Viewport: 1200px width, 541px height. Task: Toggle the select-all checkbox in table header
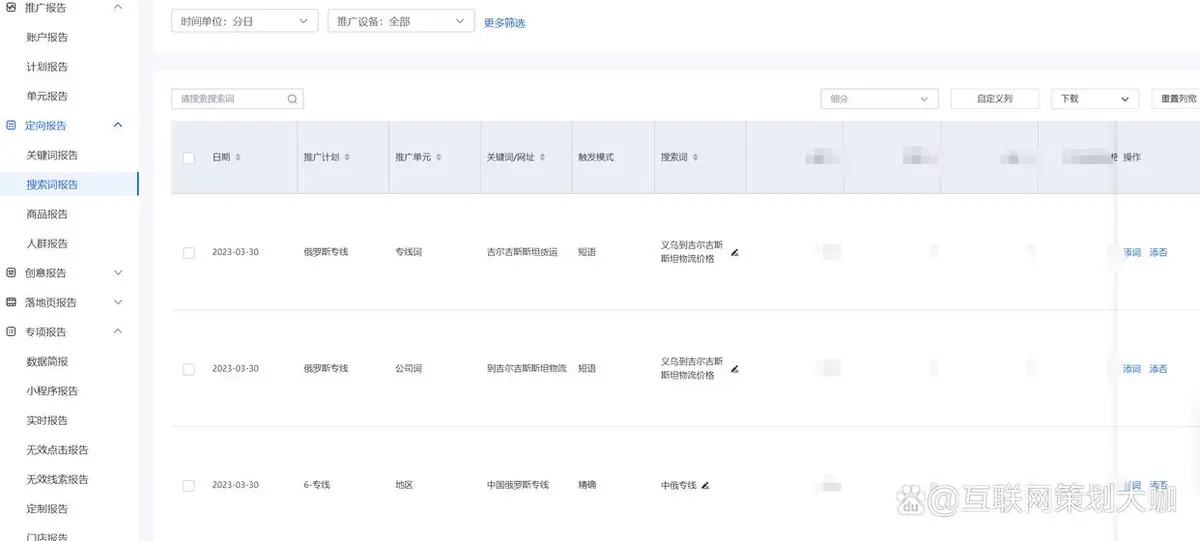(x=189, y=158)
